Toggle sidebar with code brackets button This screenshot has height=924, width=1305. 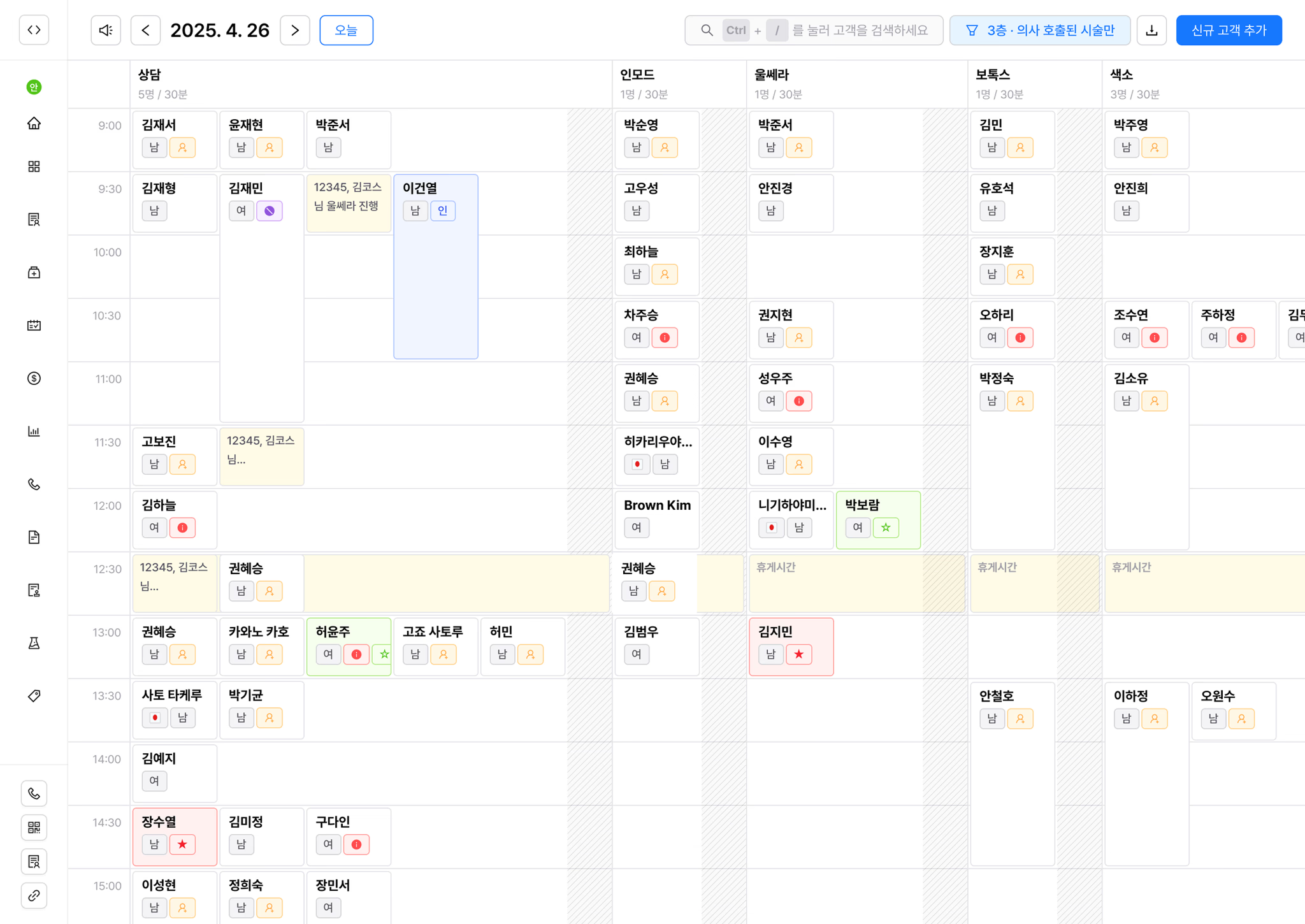pyautogui.click(x=34, y=30)
